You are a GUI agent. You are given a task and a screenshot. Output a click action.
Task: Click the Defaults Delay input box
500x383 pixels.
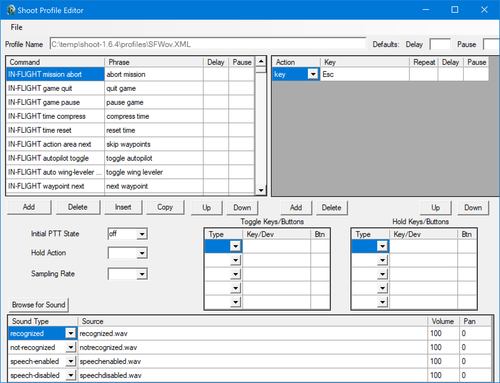pyautogui.click(x=440, y=44)
